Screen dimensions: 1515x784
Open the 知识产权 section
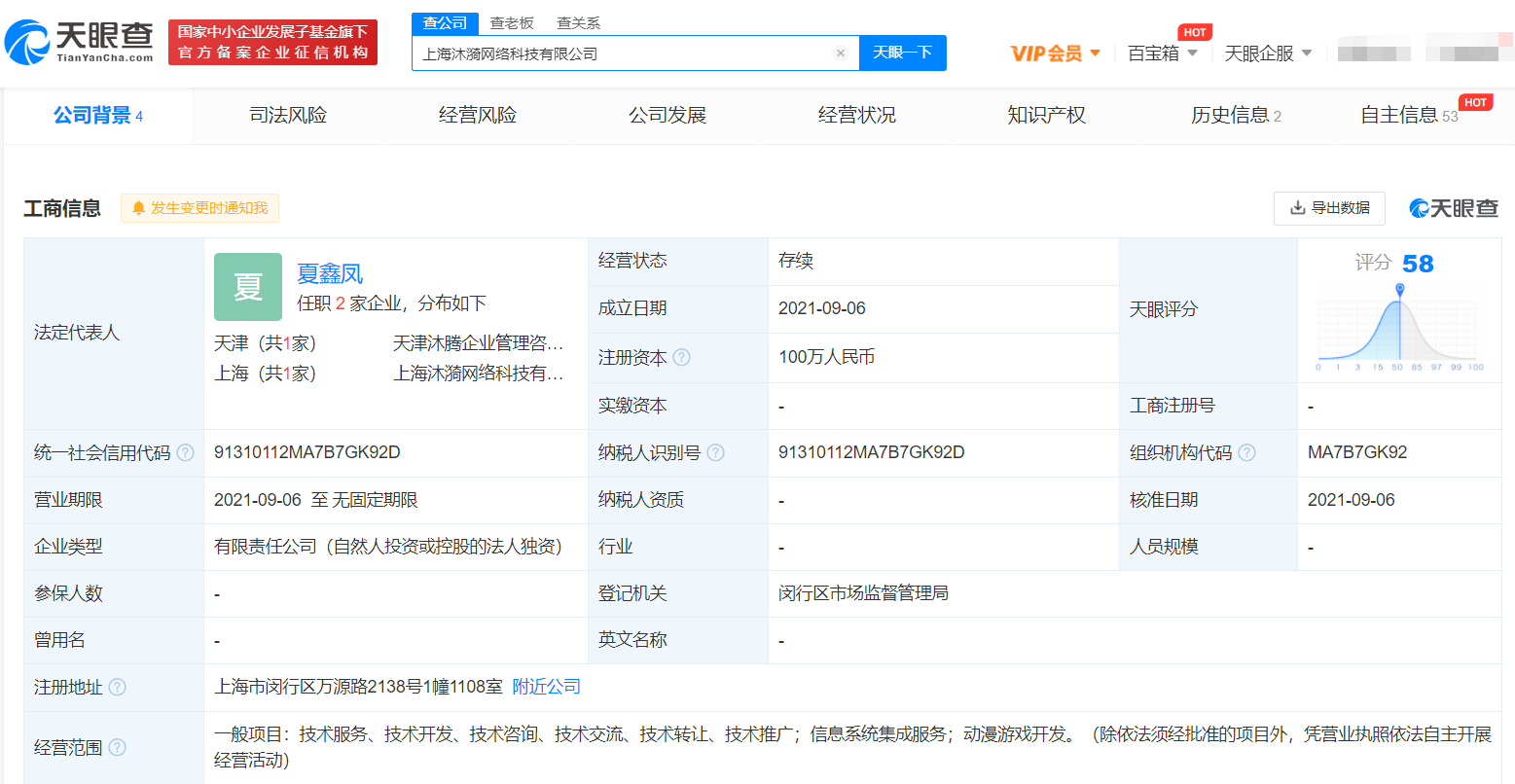1046,115
